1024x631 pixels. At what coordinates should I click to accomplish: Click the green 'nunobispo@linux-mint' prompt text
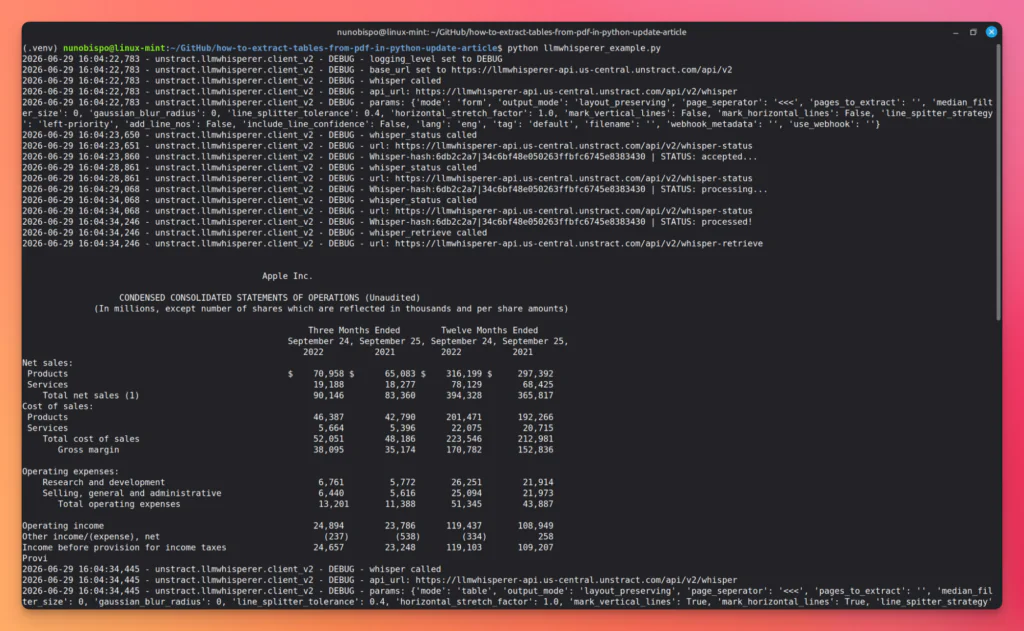pos(115,48)
